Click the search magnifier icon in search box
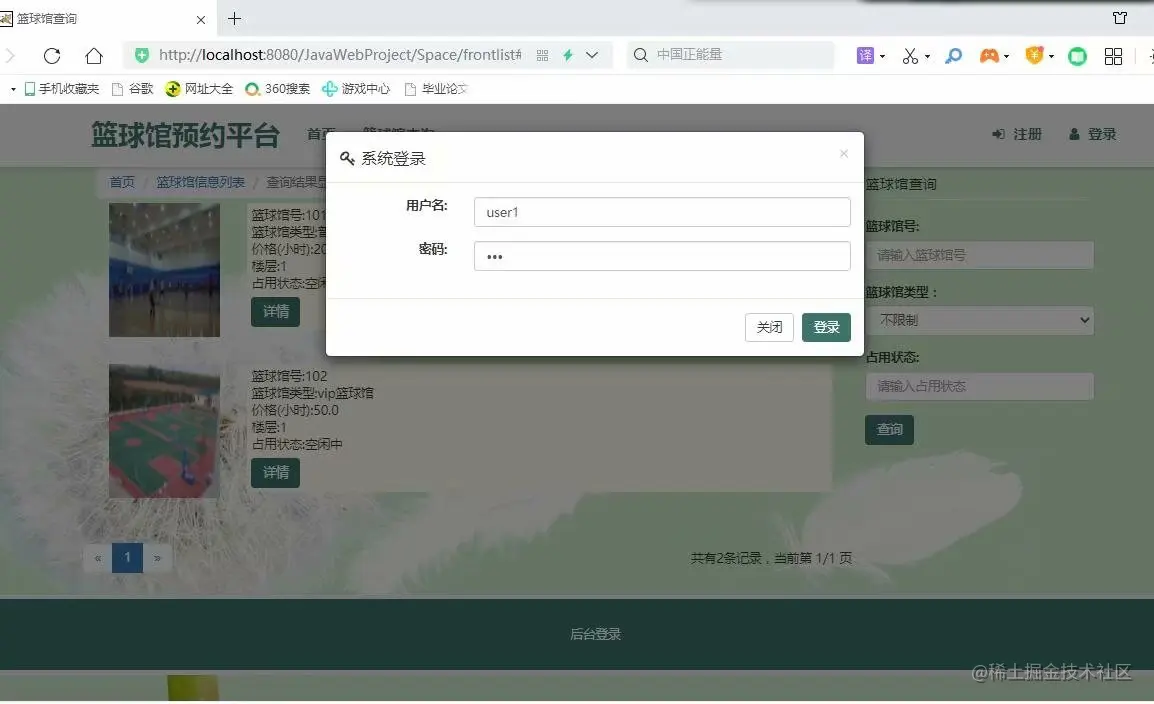The image size is (1154, 704). click(x=641, y=55)
